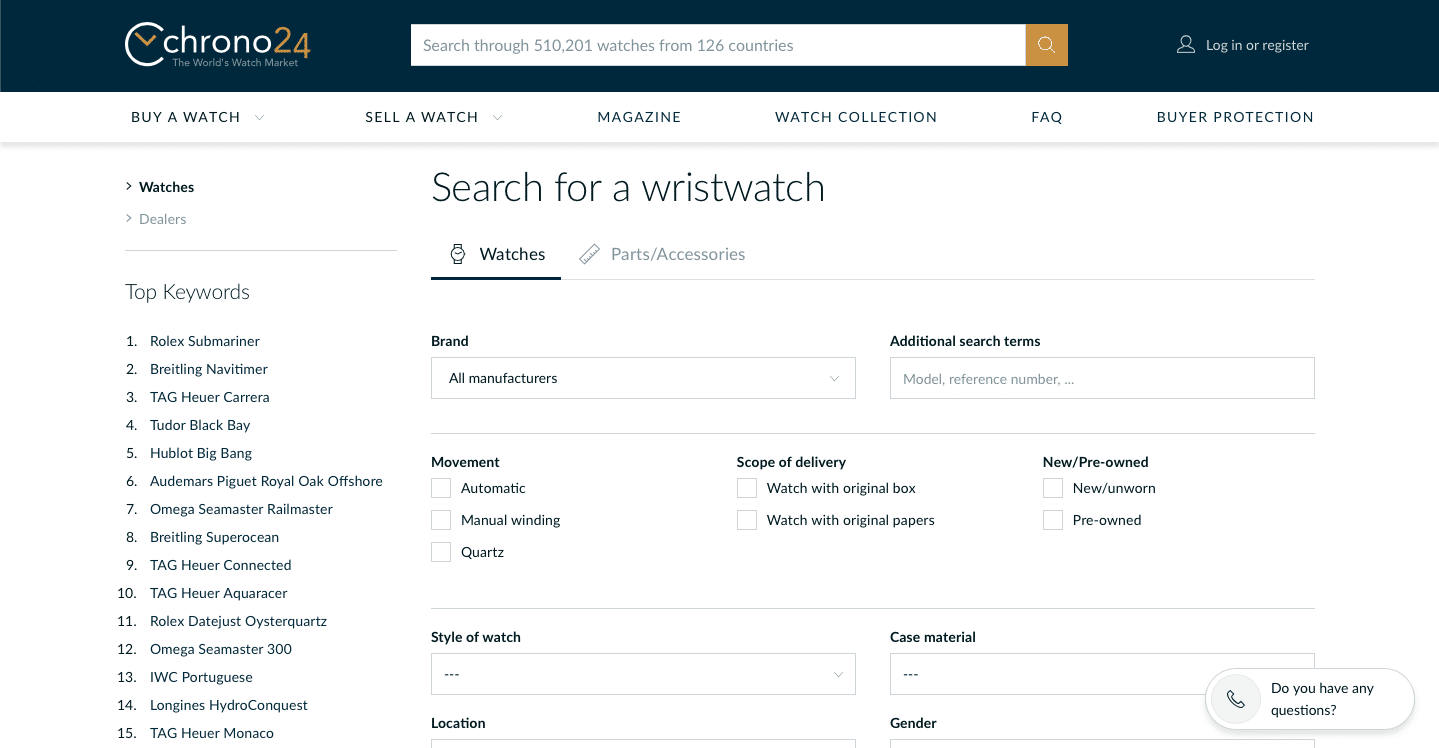Toggle Watch with original papers checkbox
Screen dimensions: 1439x748
coord(747,520)
